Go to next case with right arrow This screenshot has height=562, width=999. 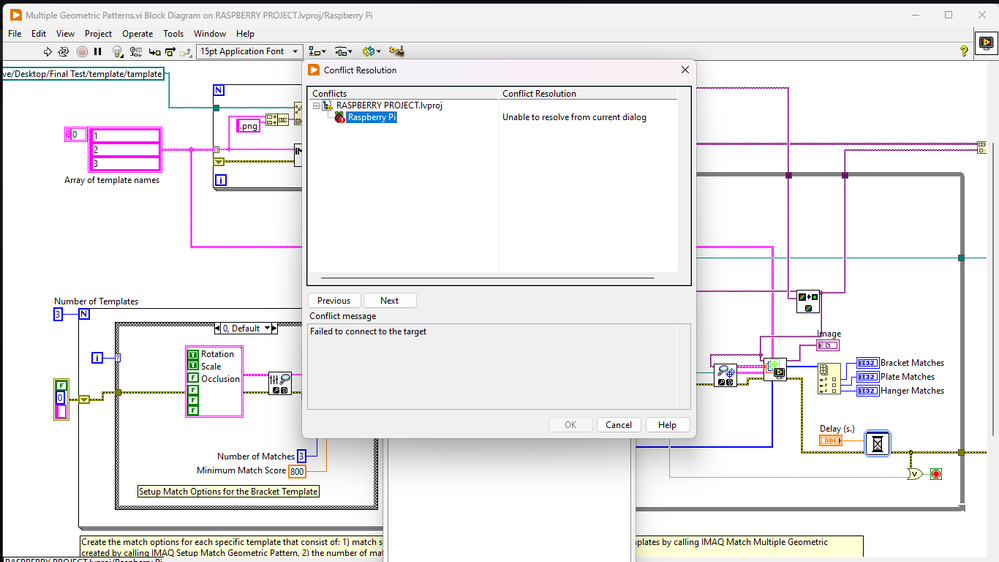(x=275, y=328)
